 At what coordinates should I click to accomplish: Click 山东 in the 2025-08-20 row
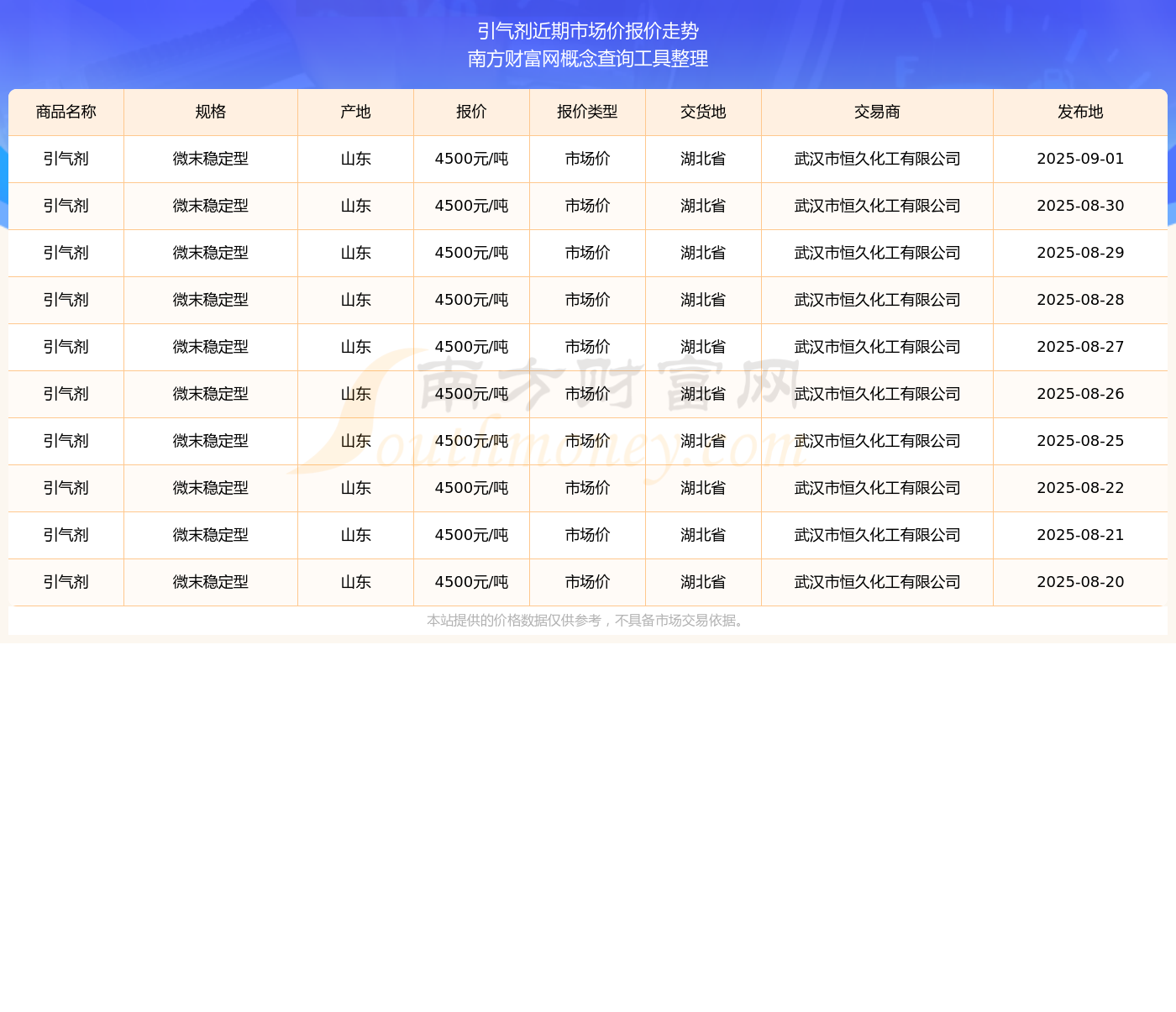pos(356,582)
